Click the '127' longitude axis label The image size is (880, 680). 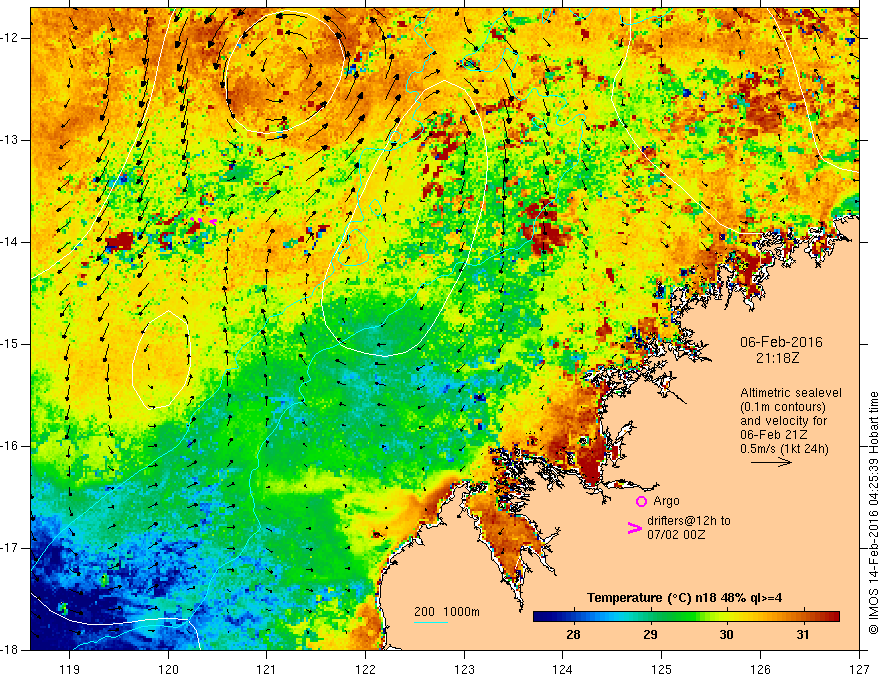(x=859, y=669)
